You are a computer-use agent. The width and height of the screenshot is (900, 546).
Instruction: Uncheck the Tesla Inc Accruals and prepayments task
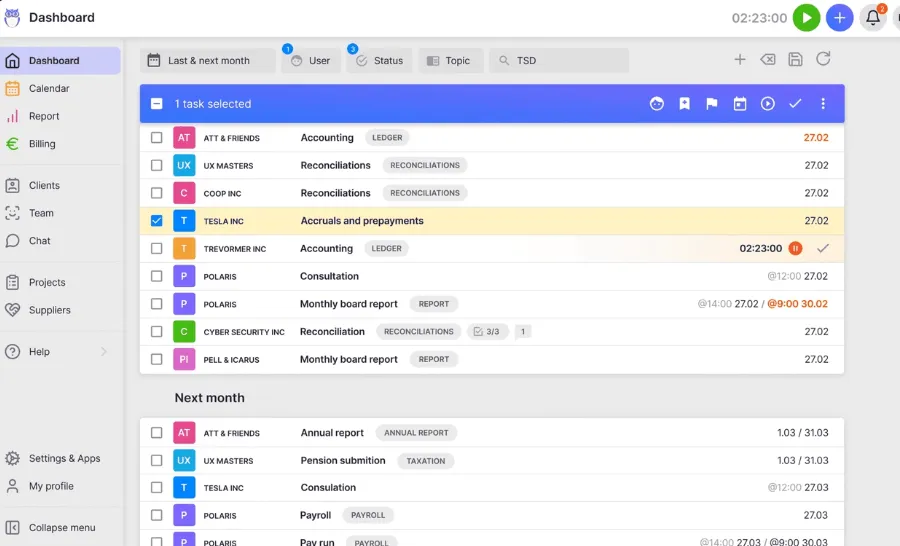click(156, 220)
